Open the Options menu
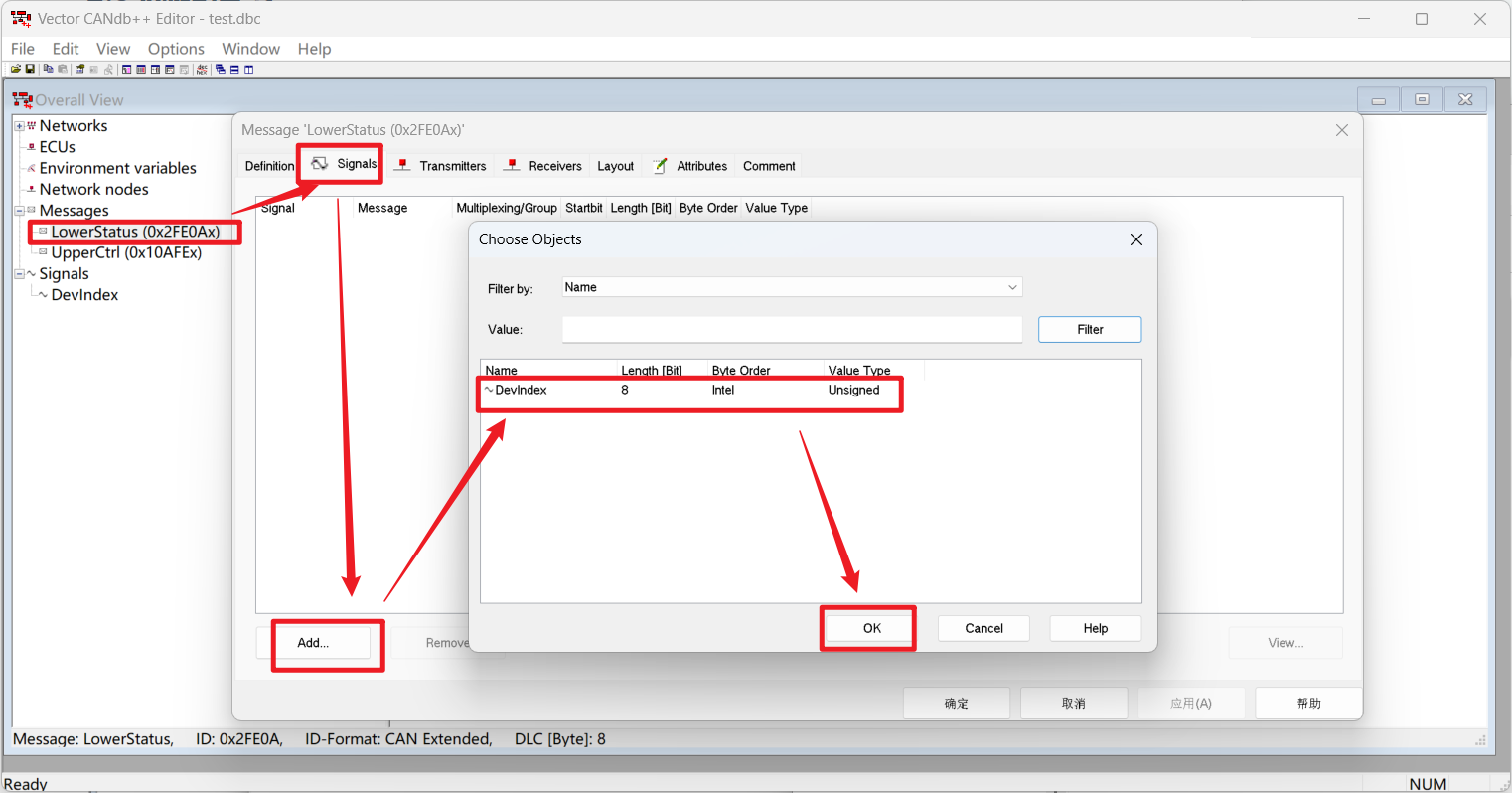This screenshot has height=793, width=1512. (176, 49)
